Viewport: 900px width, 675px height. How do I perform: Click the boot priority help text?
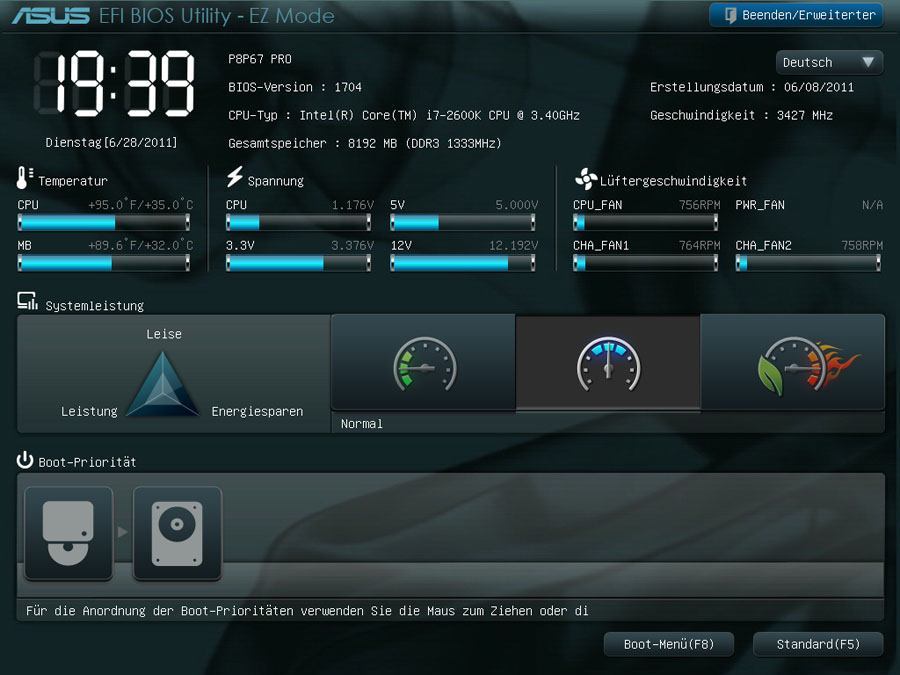307,611
